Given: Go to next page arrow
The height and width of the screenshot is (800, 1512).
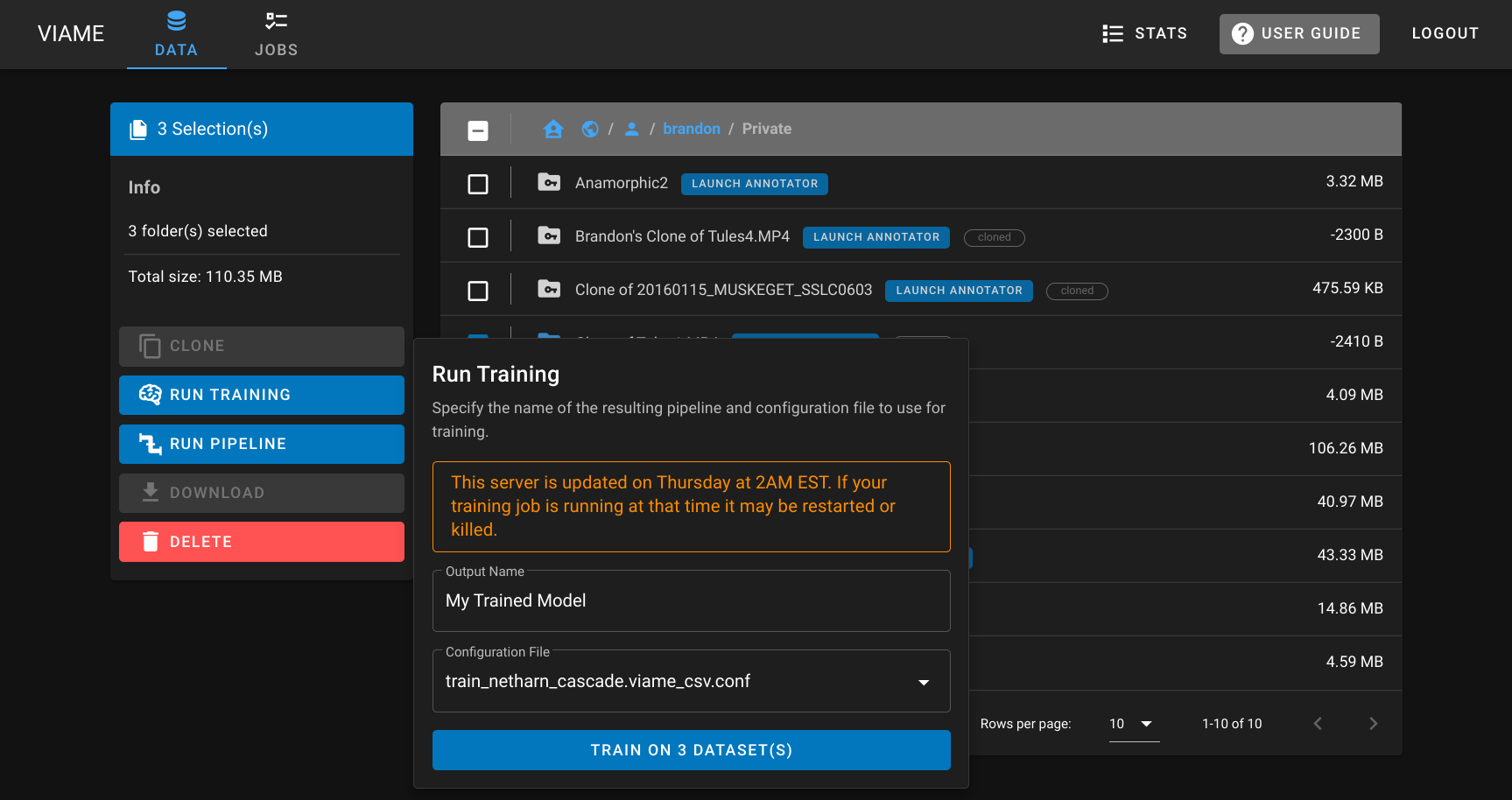Looking at the screenshot, I should pos(1373,723).
